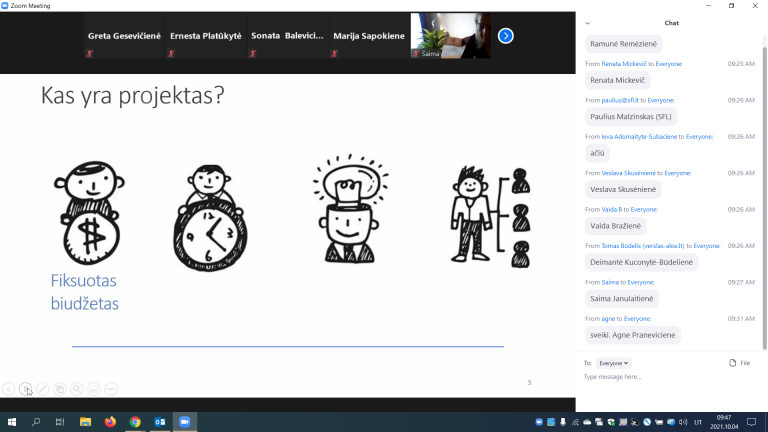Viewport: 768px width, 432px height.
Task: Show next participants with blue arrow
Action: click(505, 36)
